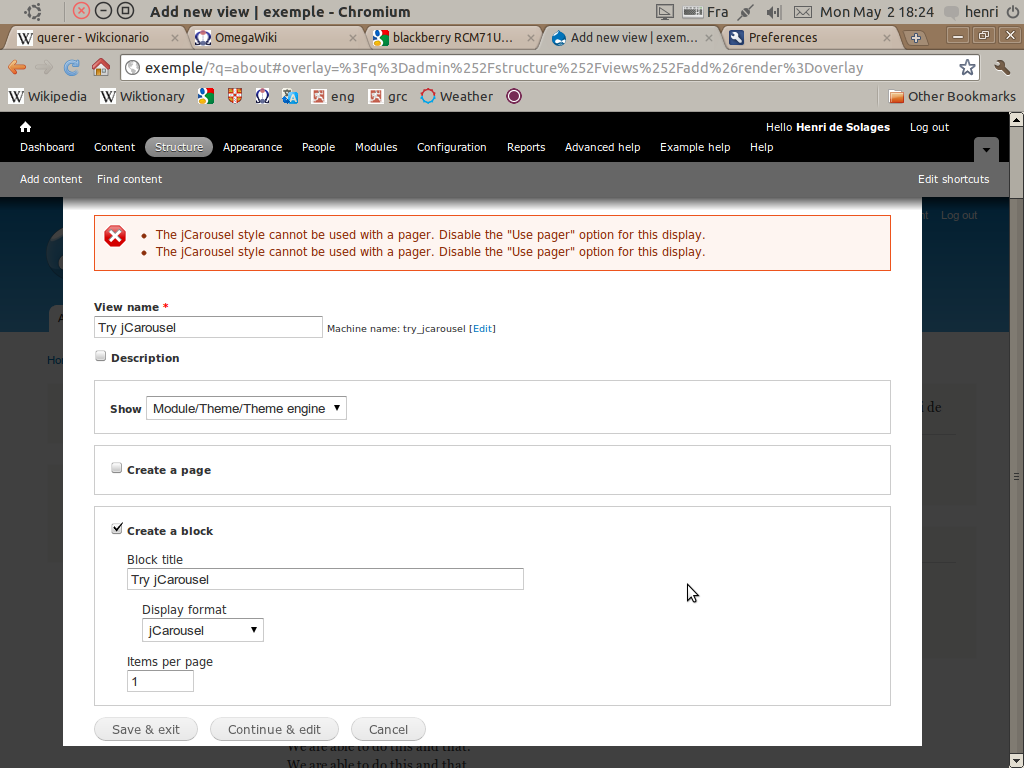The height and width of the screenshot is (768, 1024).
Task: Click the Continue & edit button
Action: pyautogui.click(x=274, y=729)
